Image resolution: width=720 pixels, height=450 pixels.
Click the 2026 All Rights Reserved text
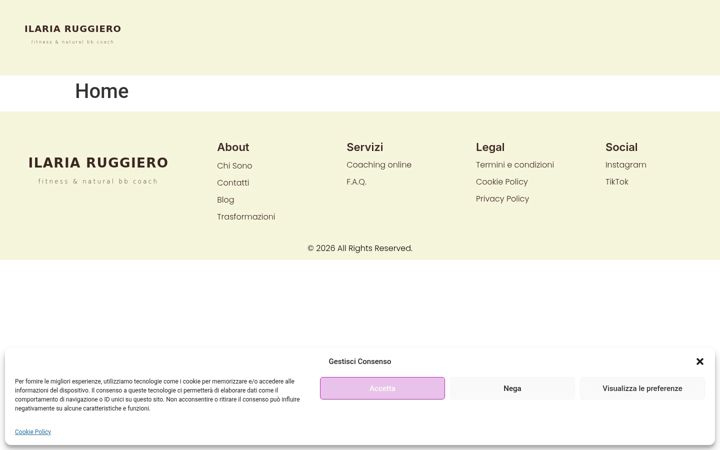click(x=360, y=248)
